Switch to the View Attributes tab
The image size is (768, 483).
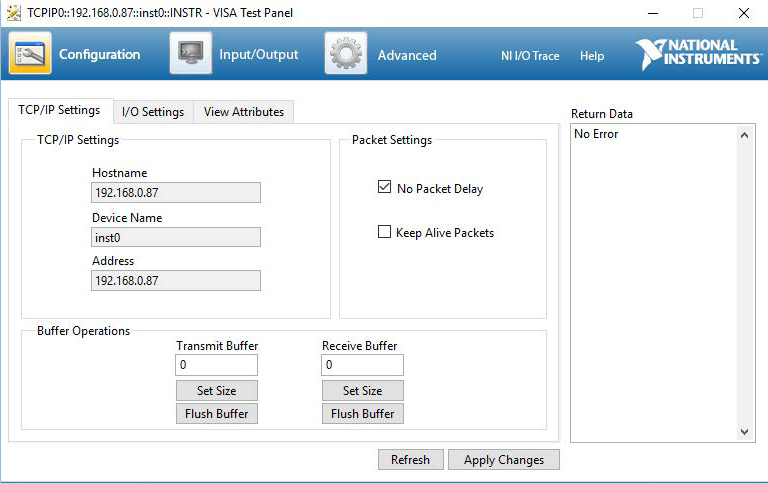point(243,112)
